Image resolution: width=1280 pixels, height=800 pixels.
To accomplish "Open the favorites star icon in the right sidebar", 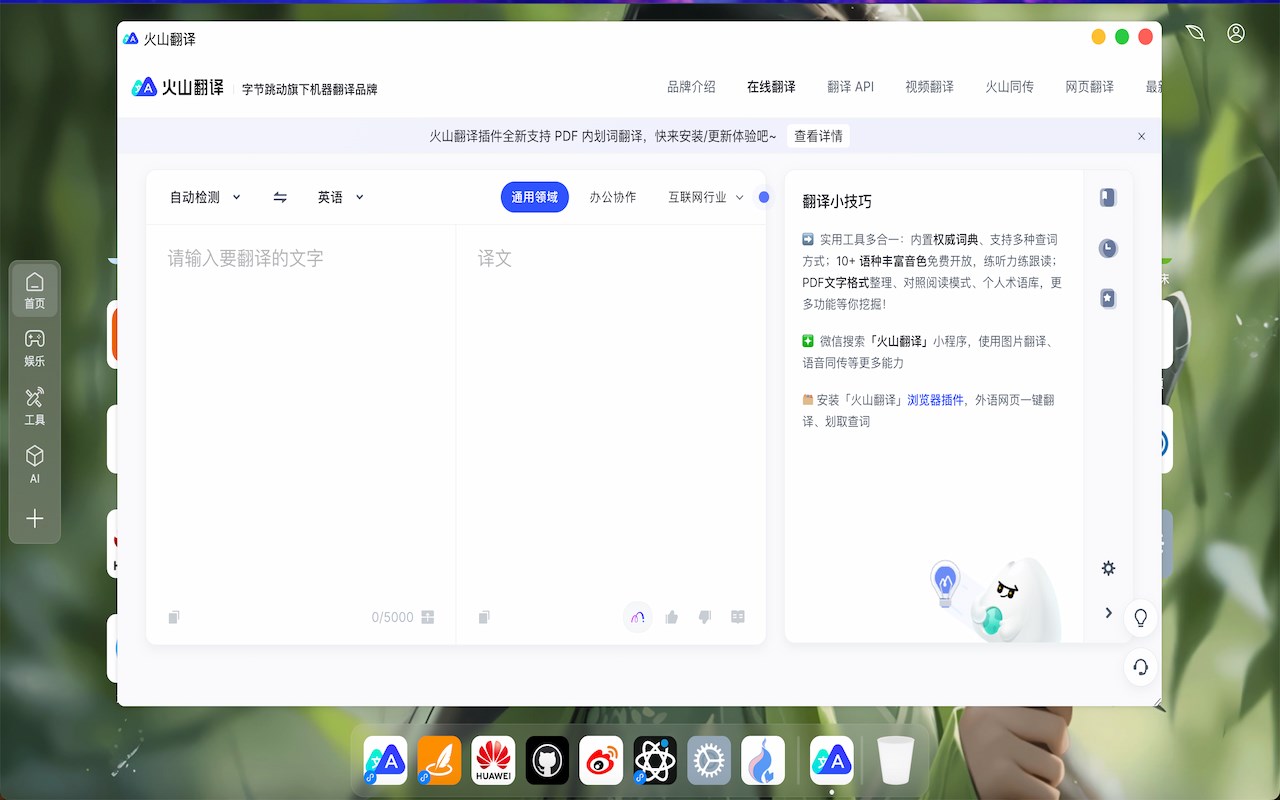I will pos(1107,298).
